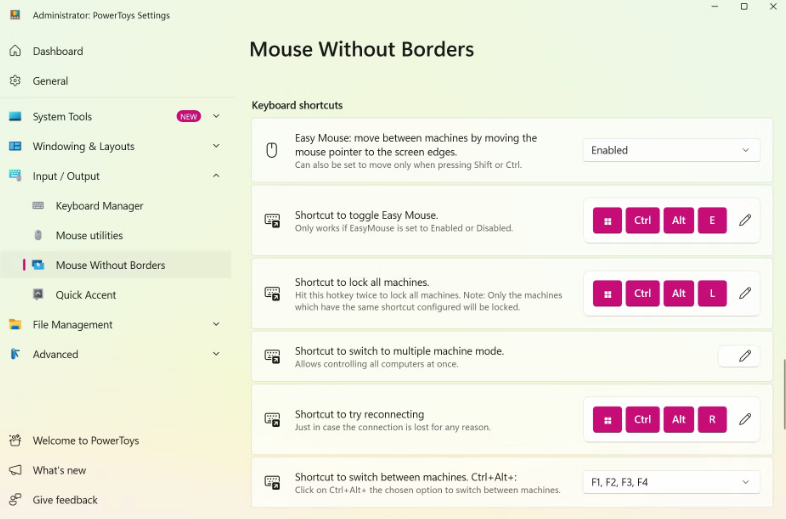Viewport: 786px width, 519px height.
Task: Click the Quick Accent icon
Action: point(38,295)
